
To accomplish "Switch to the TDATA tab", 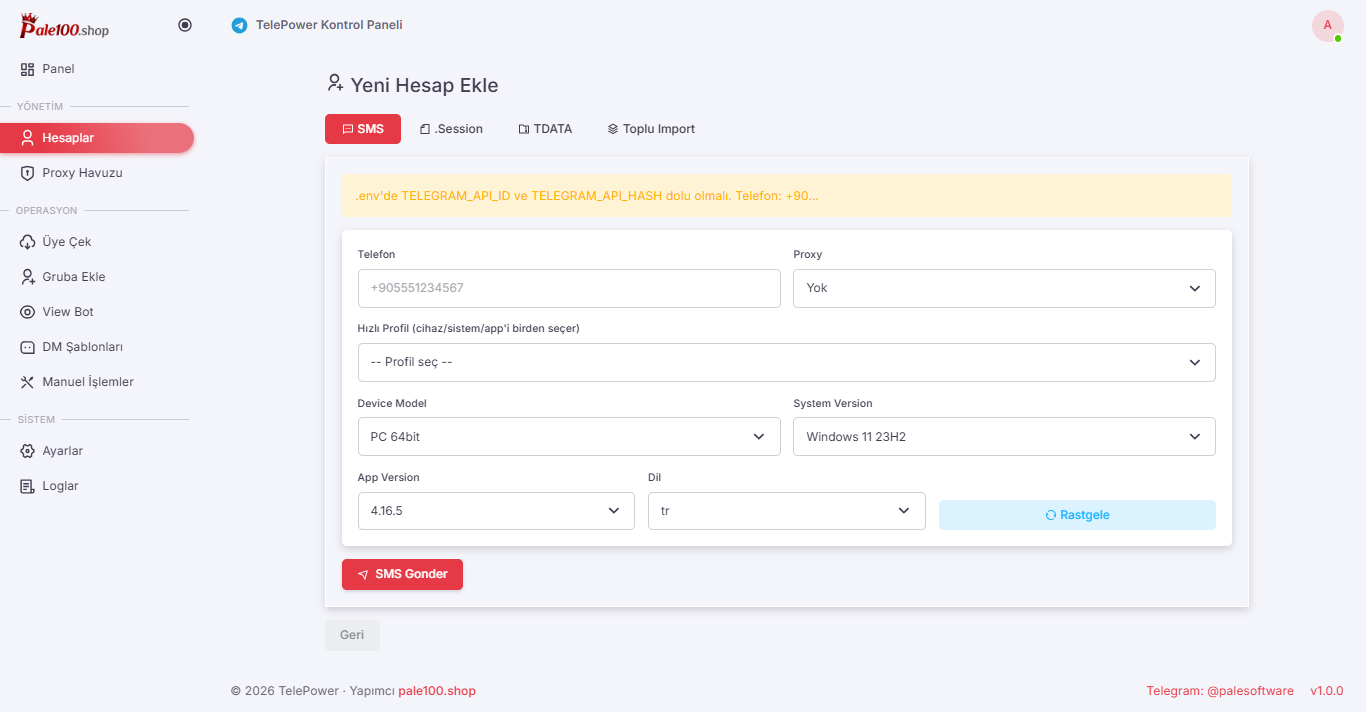I will 545,129.
